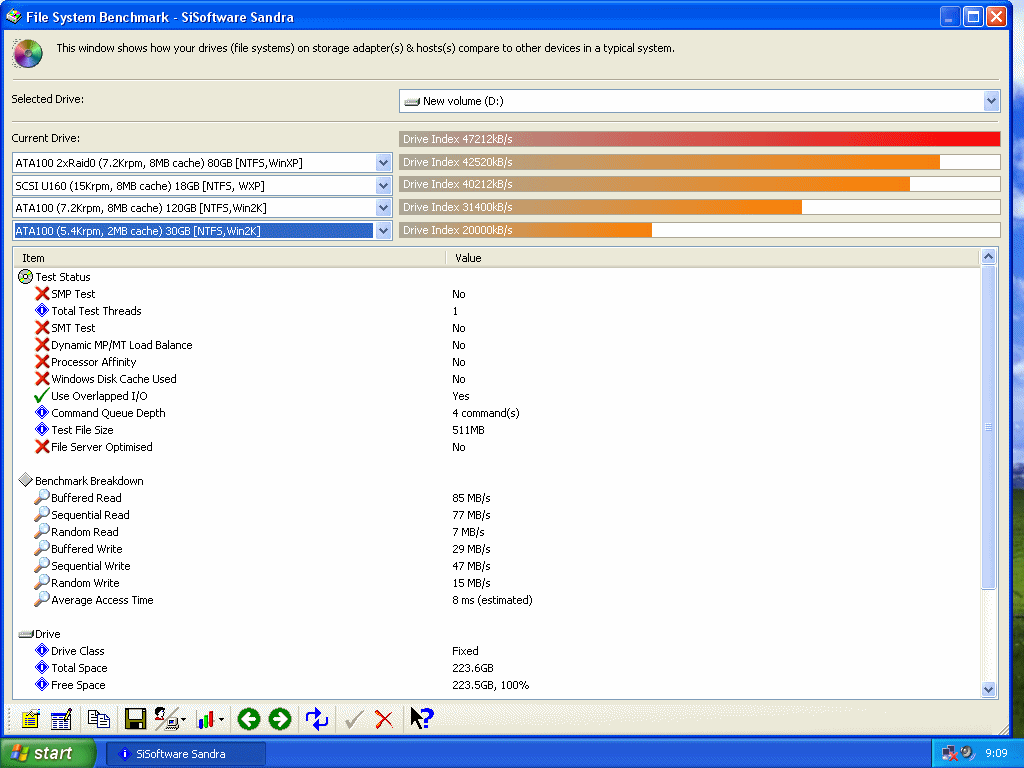The width and height of the screenshot is (1024, 768).
Task: Select the Windows Disk Cache Used row
Action: point(113,379)
